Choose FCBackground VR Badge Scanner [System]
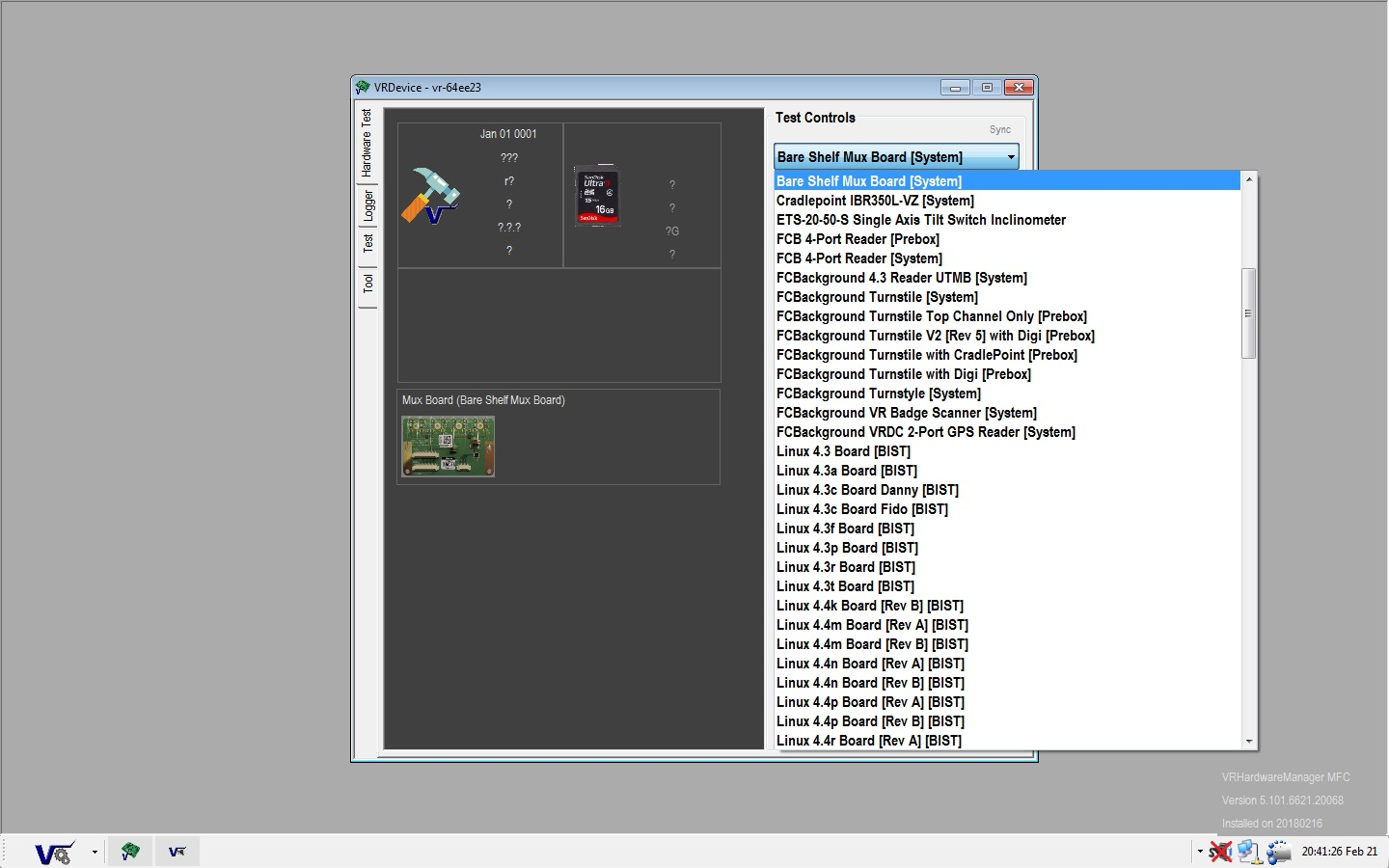Screen dimensions: 1389x868 pos(906,413)
